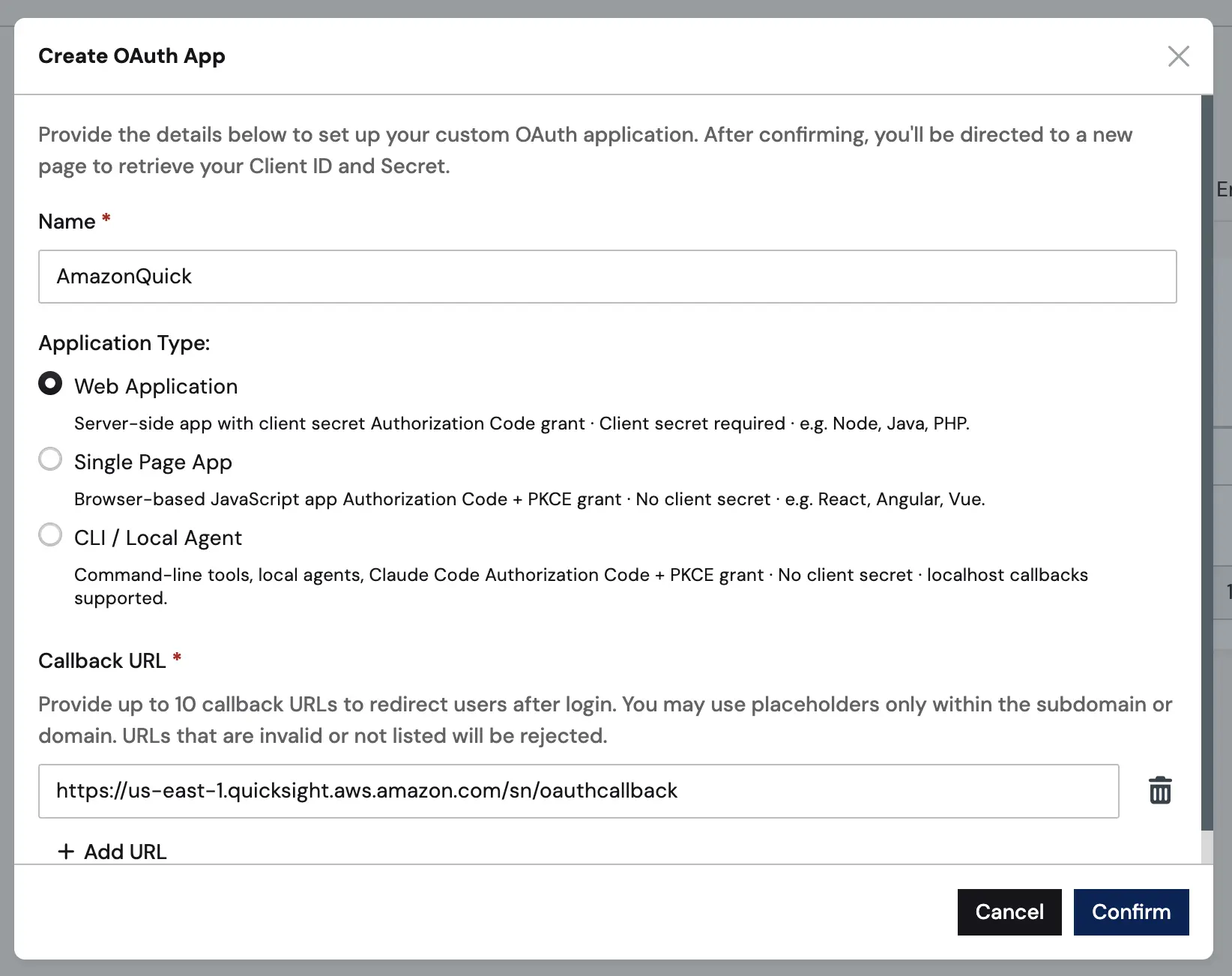
Task: Select the CLI / Local Agent radio button
Action: 50,534
